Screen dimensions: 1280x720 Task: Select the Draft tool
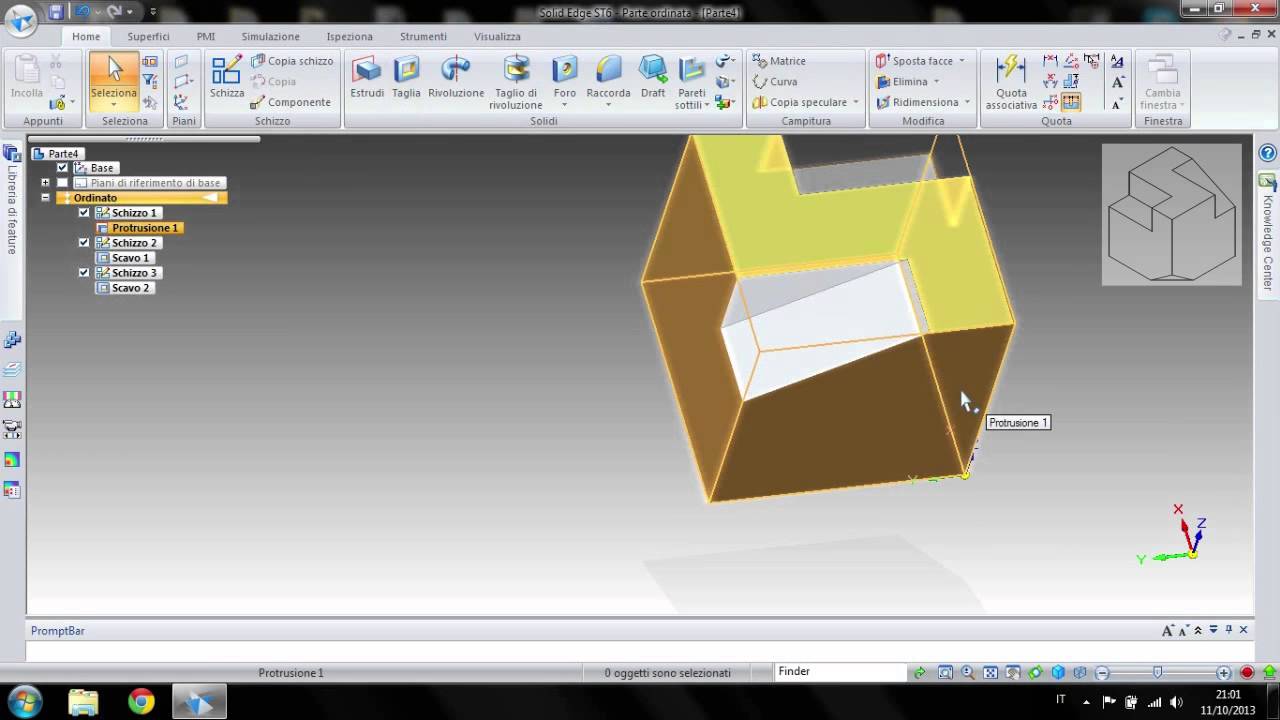653,77
